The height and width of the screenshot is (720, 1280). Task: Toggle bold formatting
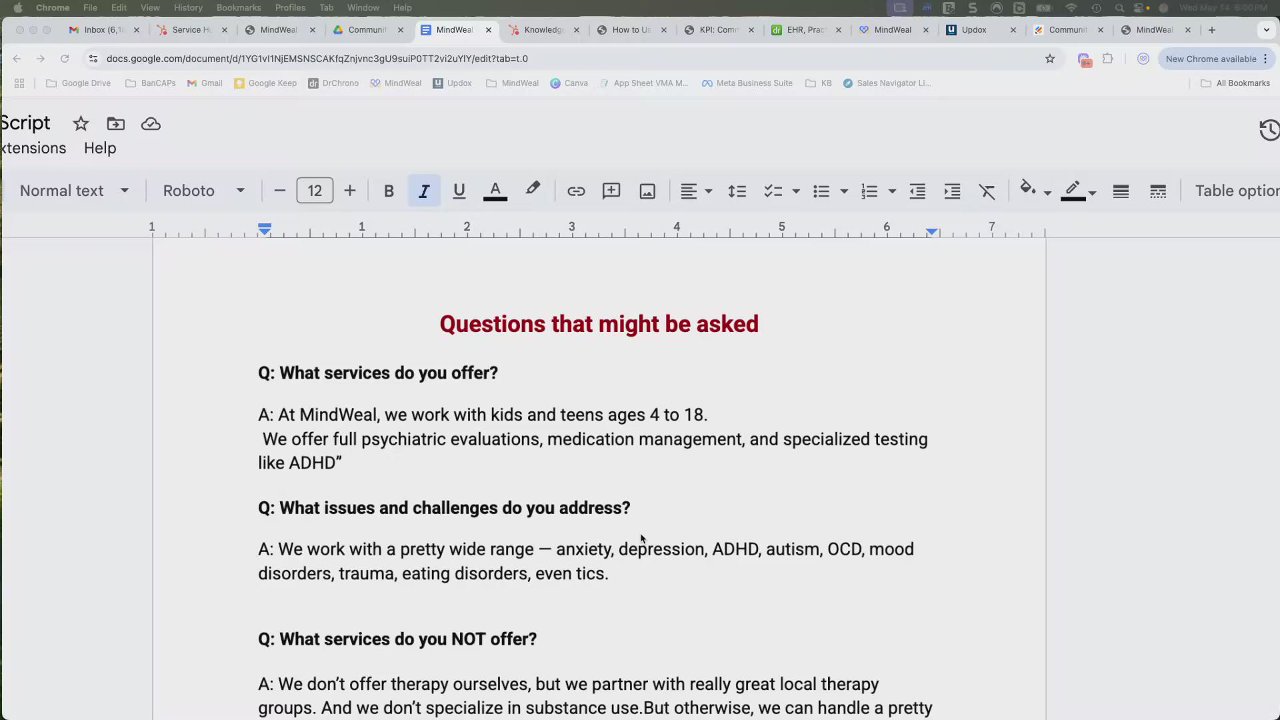(x=389, y=191)
